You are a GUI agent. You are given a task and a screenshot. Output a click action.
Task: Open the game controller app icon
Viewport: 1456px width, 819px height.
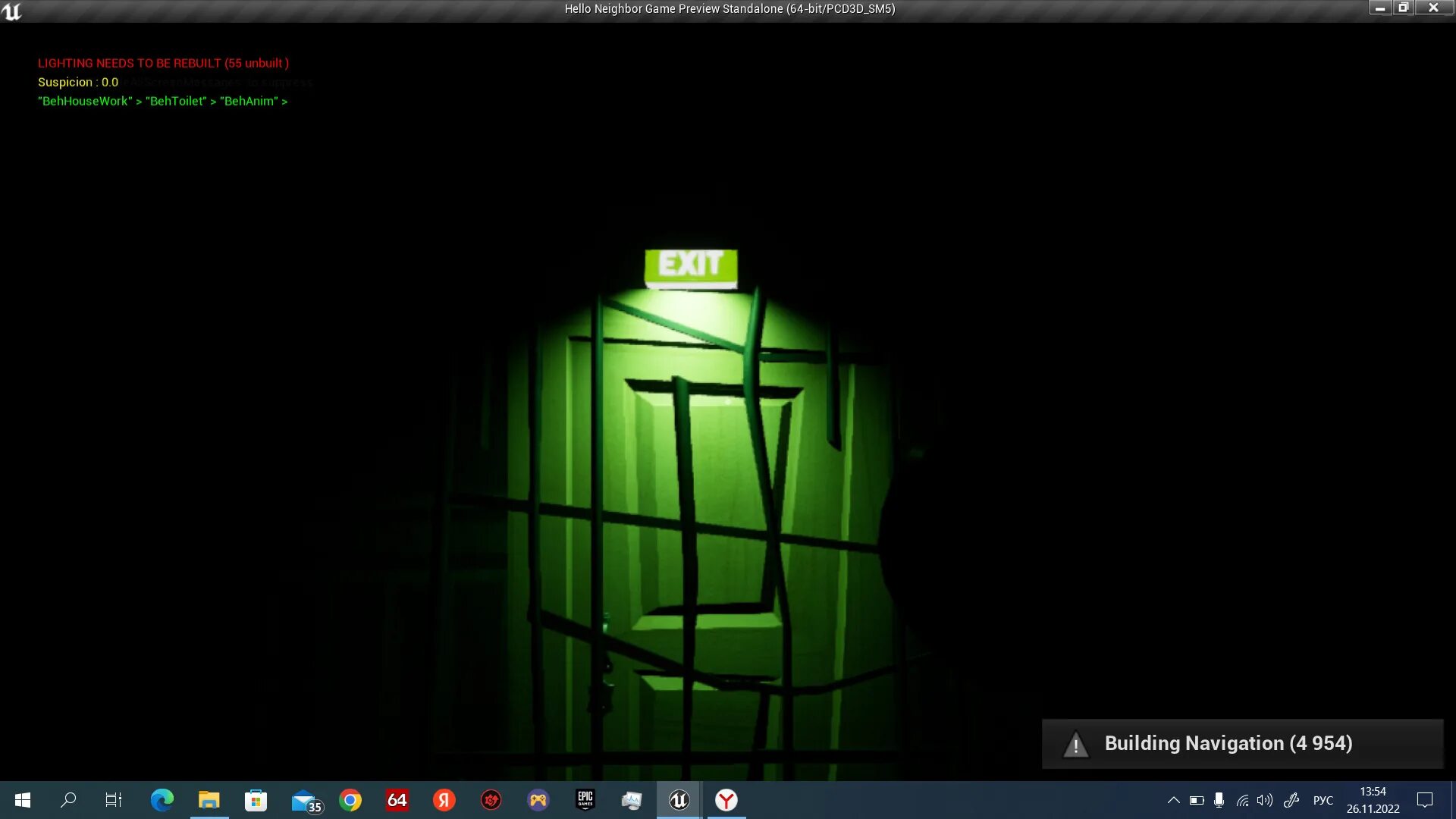pyautogui.click(x=538, y=800)
